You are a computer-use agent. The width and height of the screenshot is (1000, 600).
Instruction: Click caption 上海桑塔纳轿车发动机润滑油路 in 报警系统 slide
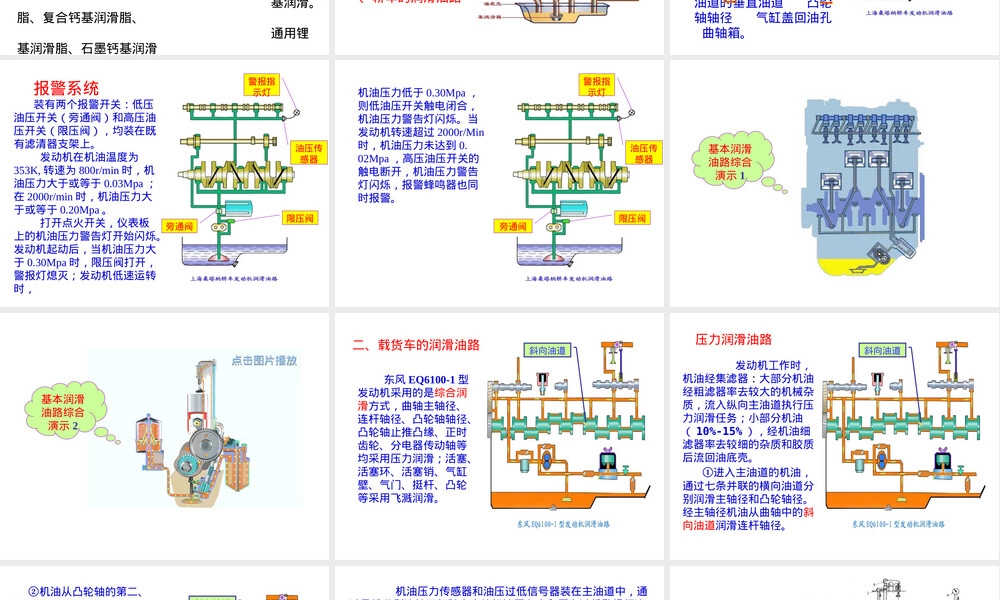[x=234, y=279]
